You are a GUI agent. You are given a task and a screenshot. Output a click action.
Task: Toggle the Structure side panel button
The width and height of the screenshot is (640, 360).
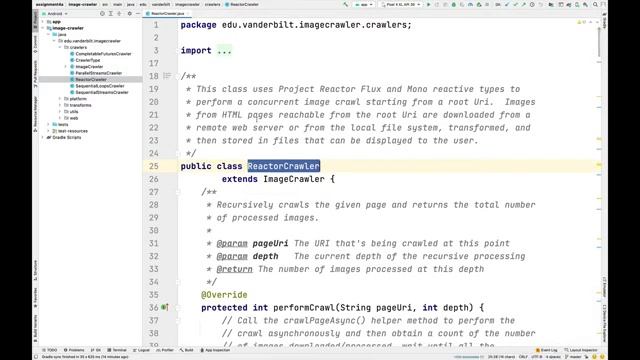(x=36, y=270)
